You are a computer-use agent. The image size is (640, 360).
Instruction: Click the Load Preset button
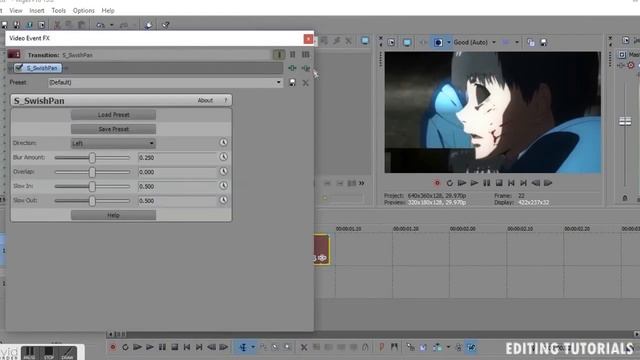tap(113, 115)
